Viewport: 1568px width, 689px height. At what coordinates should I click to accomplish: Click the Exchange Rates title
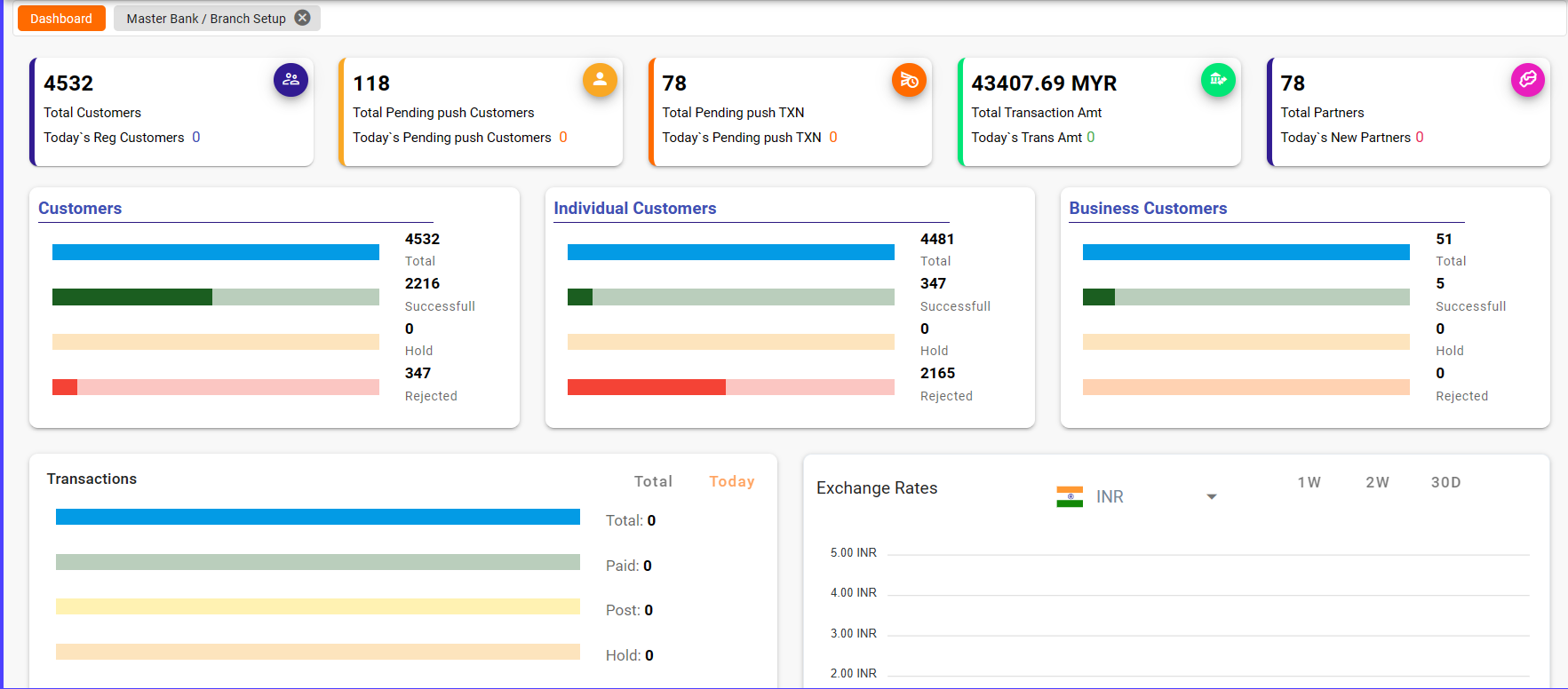pyautogui.click(x=877, y=488)
